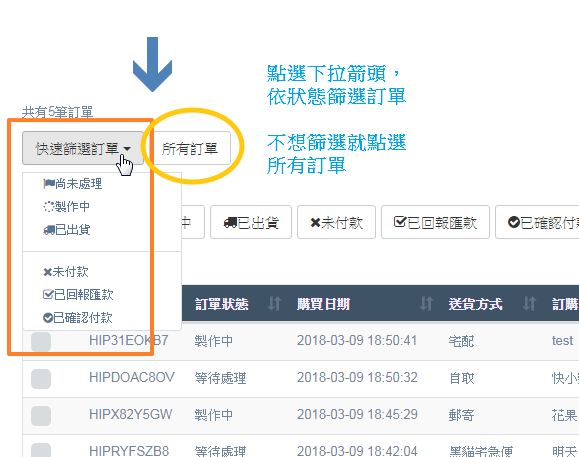Choose 已回報匯款 checkmark item in dropdown
Screen dimensions: 579x457
(x=78, y=295)
